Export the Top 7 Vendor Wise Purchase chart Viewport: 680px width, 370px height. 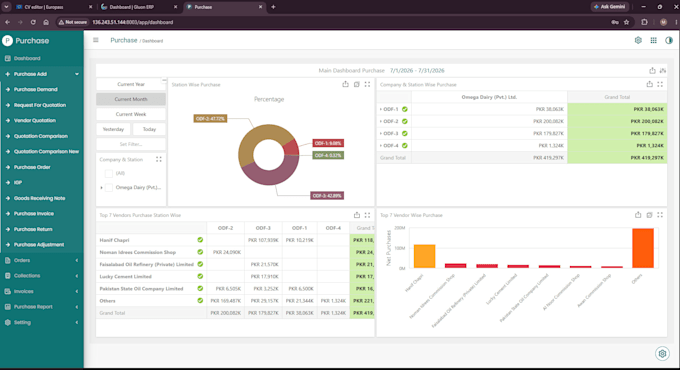click(638, 215)
